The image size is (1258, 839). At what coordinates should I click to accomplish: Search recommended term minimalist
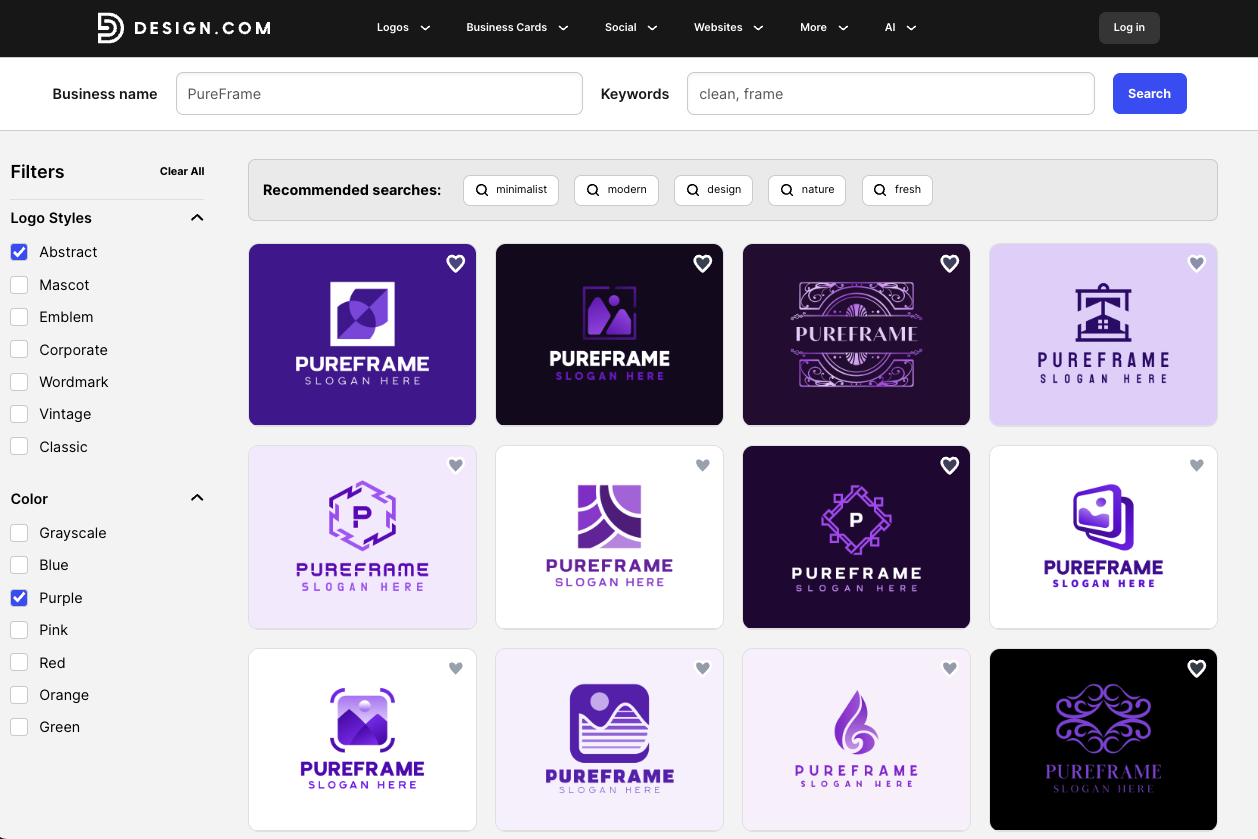coord(511,190)
